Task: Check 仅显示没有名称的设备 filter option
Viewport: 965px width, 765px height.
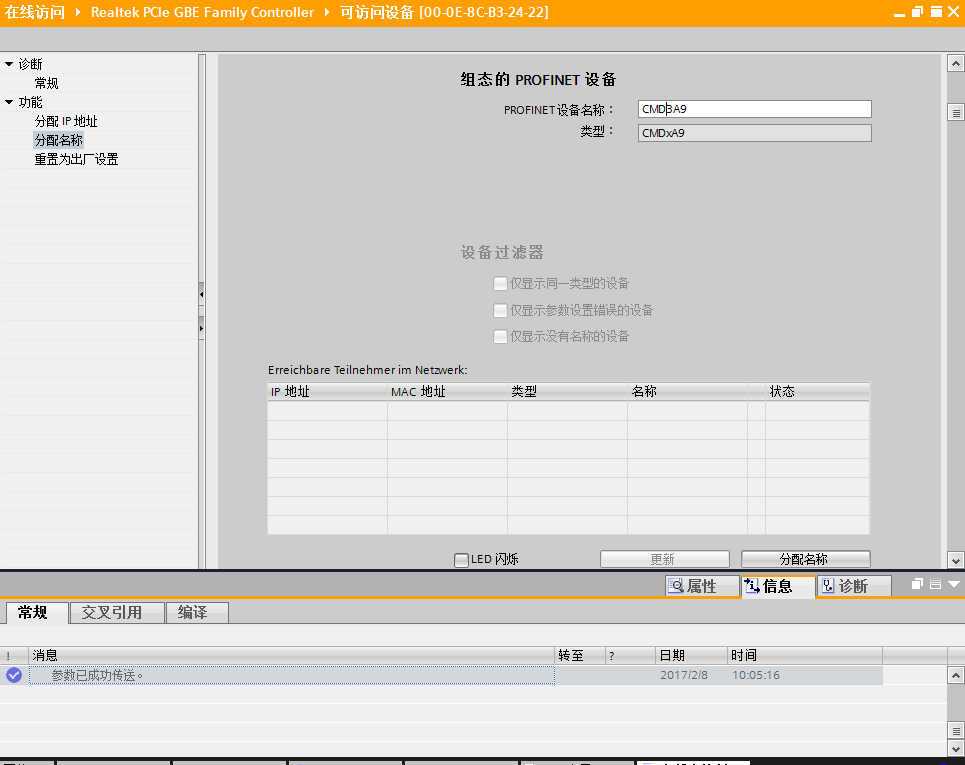Action: [x=500, y=337]
